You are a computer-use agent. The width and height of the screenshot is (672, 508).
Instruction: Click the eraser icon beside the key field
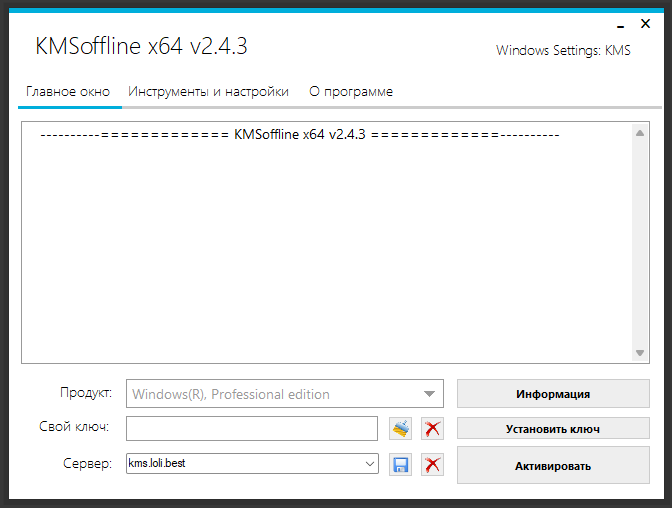(x=400, y=429)
